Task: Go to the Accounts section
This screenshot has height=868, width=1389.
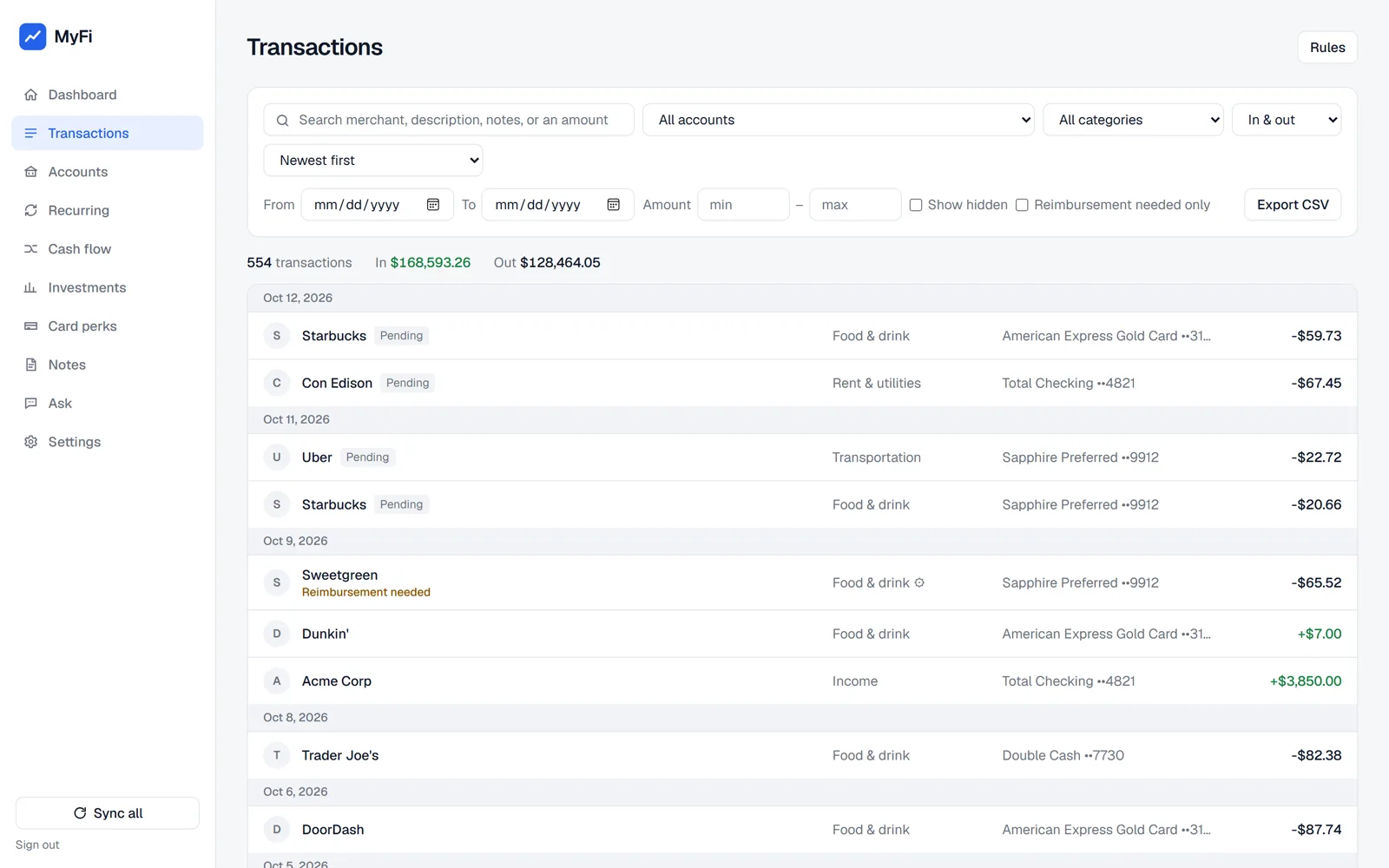Action: coord(108,172)
